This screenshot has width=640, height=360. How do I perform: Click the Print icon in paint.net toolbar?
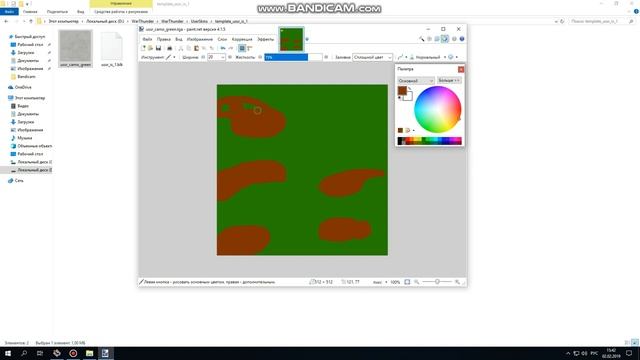(169, 48)
